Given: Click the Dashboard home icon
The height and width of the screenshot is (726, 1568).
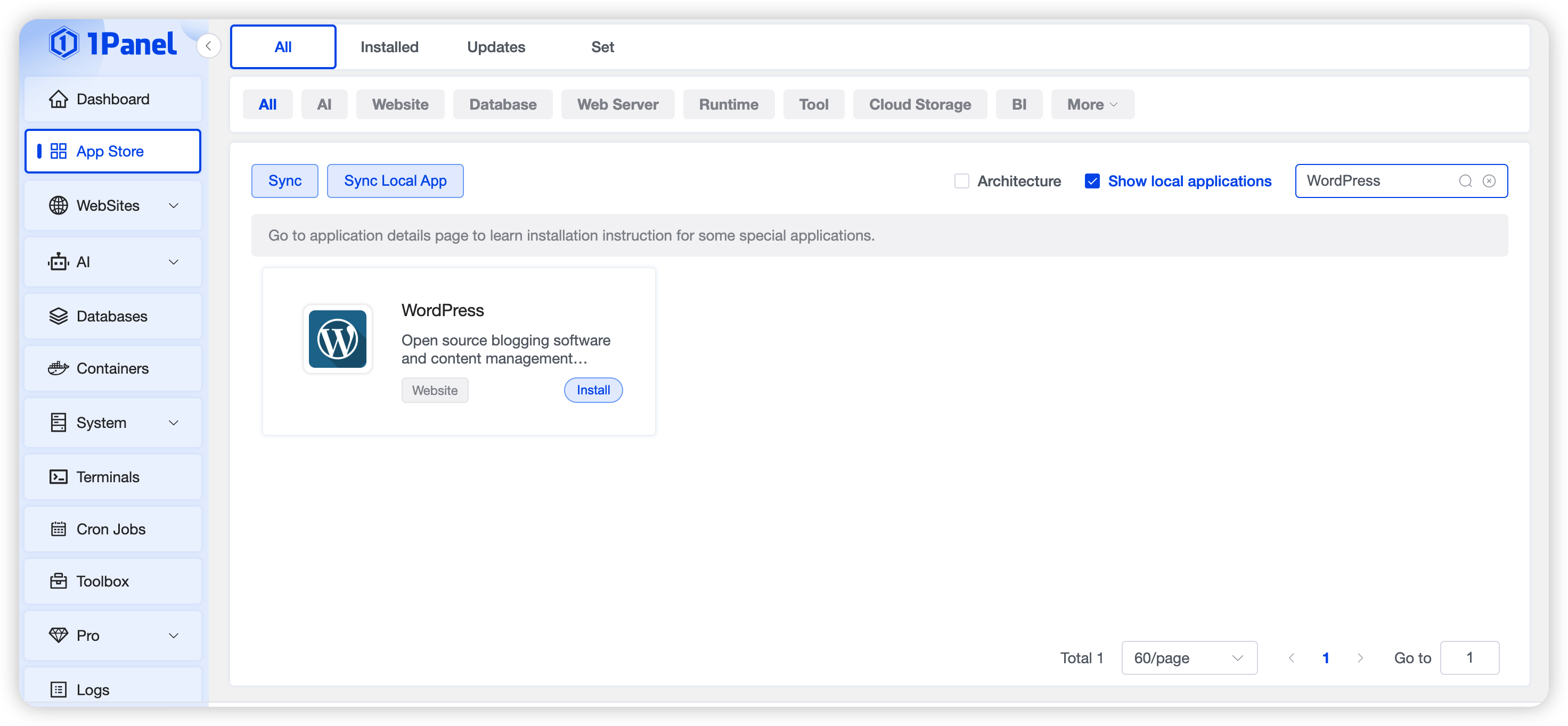Looking at the screenshot, I should [x=59, y=99].
